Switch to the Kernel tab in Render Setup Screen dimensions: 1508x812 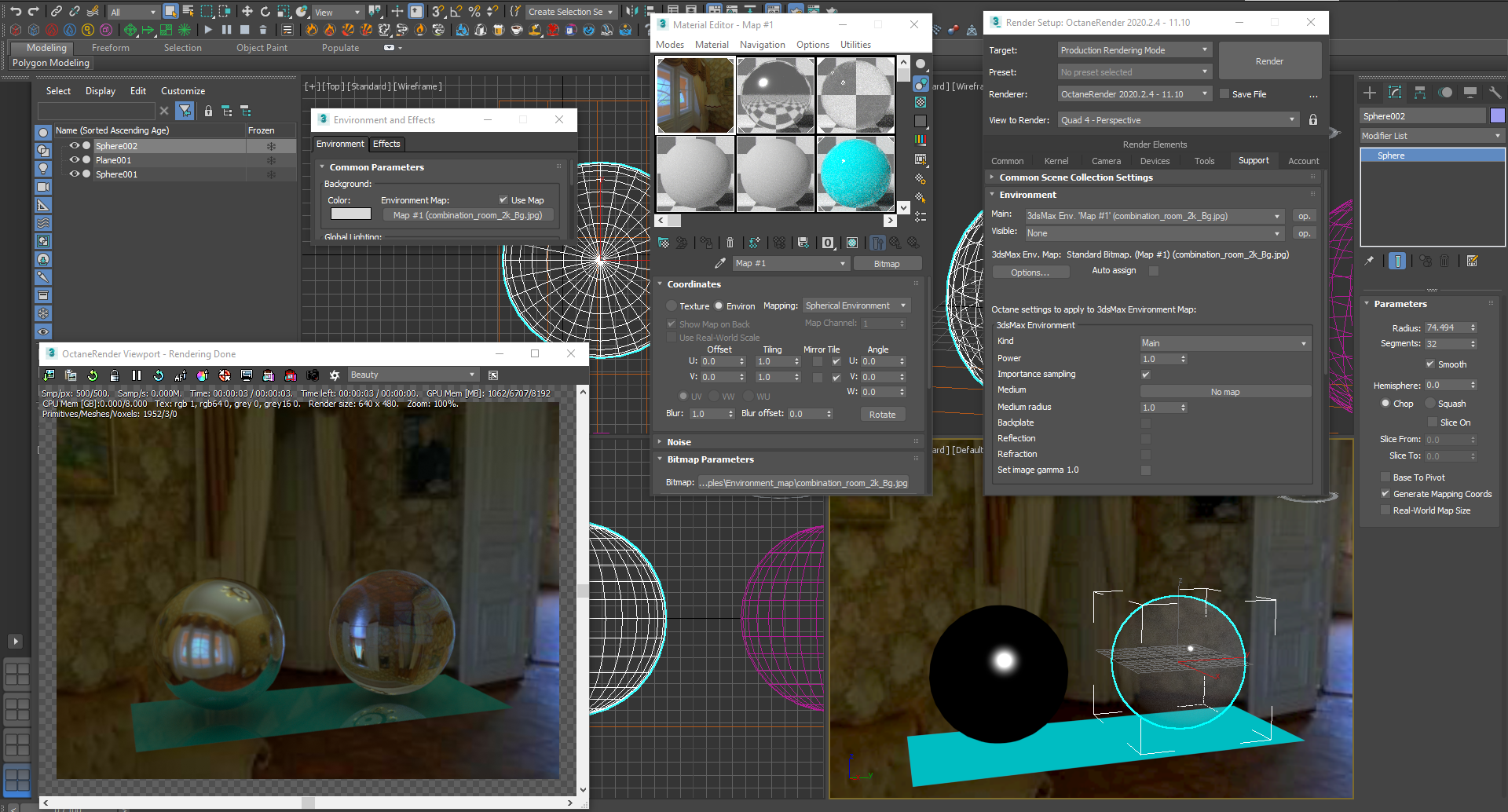(1056, 161)
